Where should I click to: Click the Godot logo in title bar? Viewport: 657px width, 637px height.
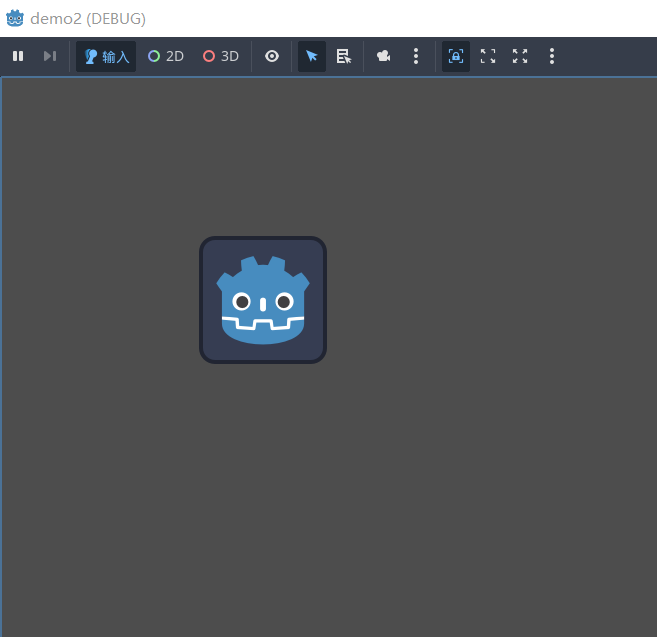(x=15, y=18)
